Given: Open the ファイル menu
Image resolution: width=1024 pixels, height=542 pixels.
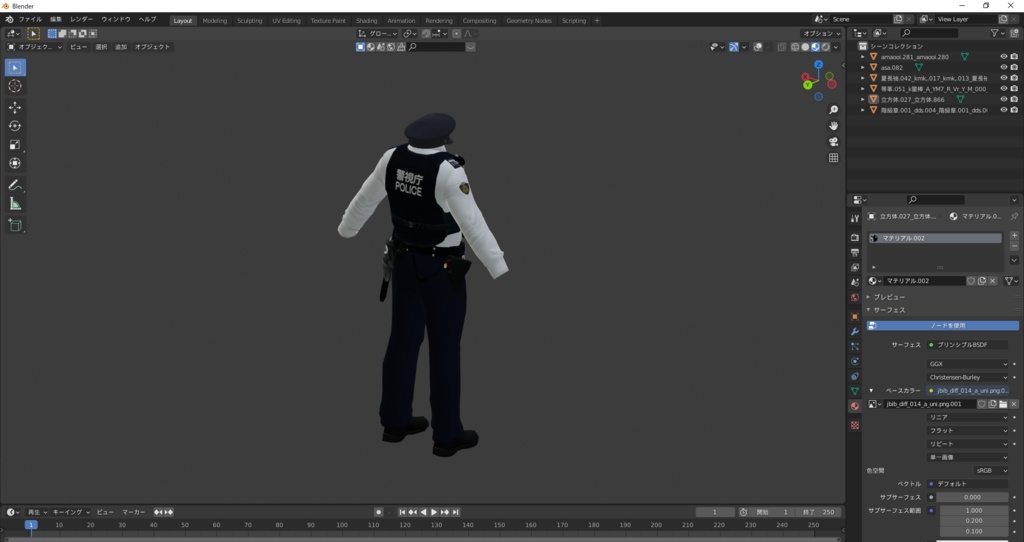Looking at the screenshot, I should [30, 20].
